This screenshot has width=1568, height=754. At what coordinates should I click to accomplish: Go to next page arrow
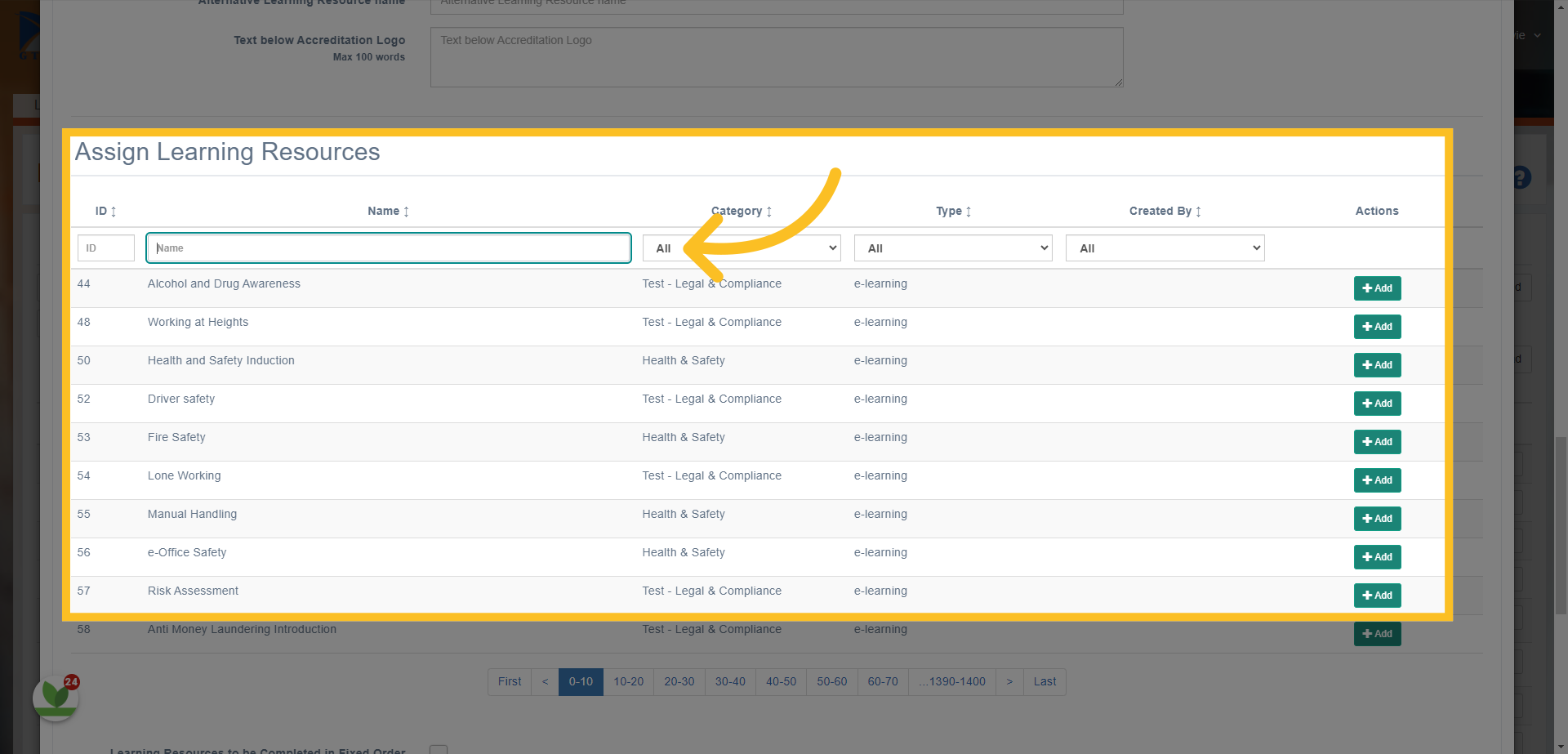tap(1009, 682)
